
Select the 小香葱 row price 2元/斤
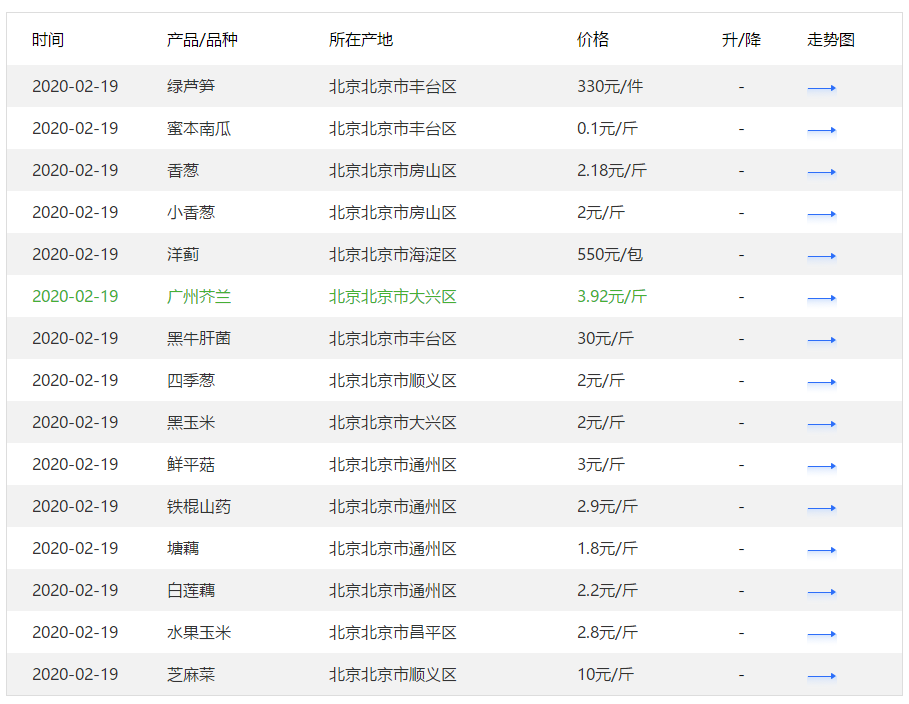click(601, 212)
